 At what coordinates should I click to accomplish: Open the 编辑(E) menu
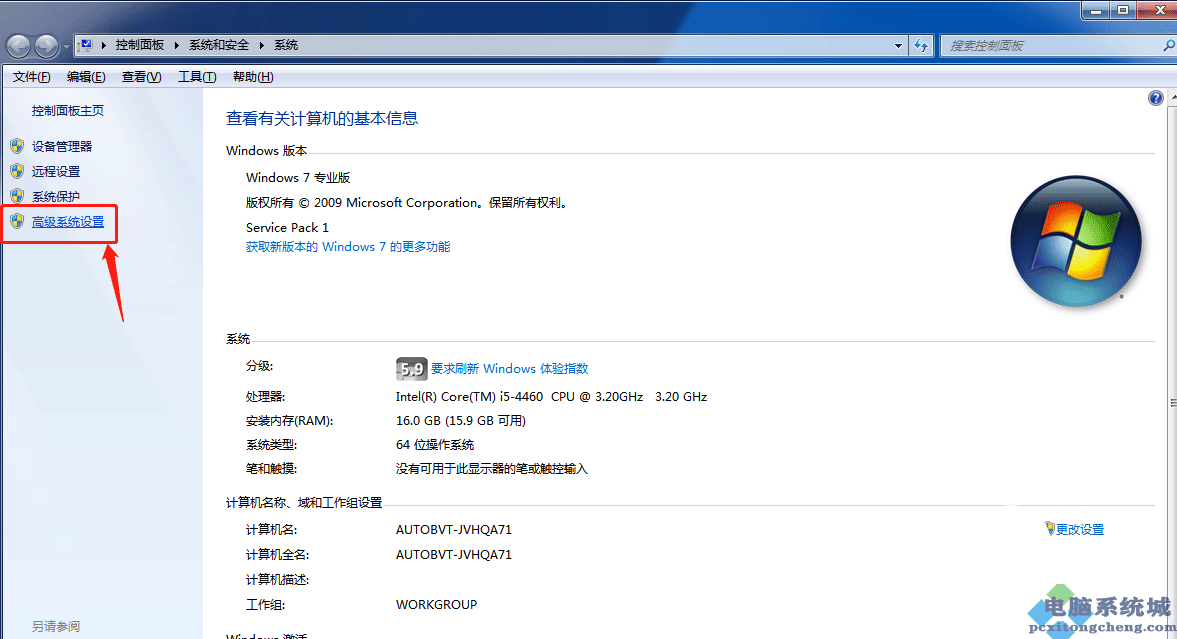[x=86, y=77]
